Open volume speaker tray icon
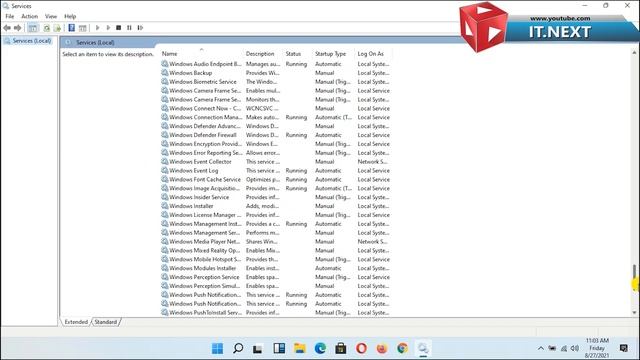 click(x=575, y=348)
